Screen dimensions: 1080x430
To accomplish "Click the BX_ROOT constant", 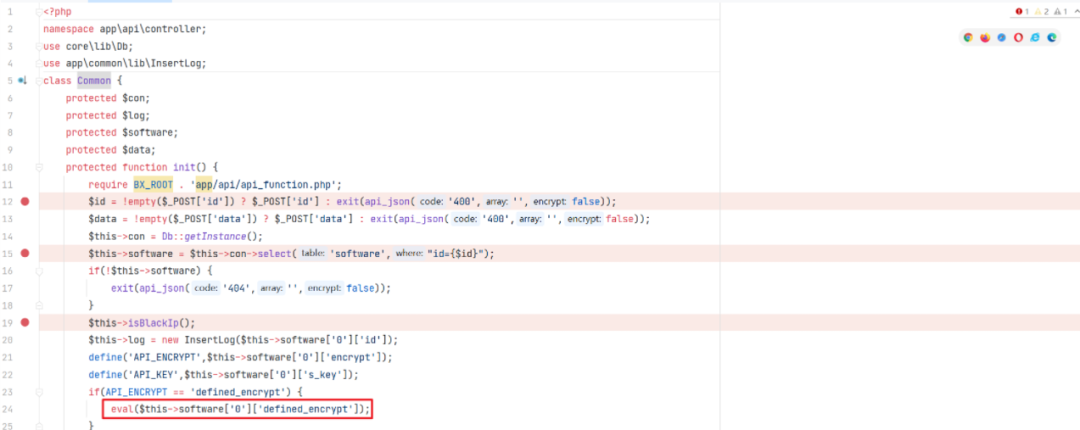I will click(x=153, y=184).
